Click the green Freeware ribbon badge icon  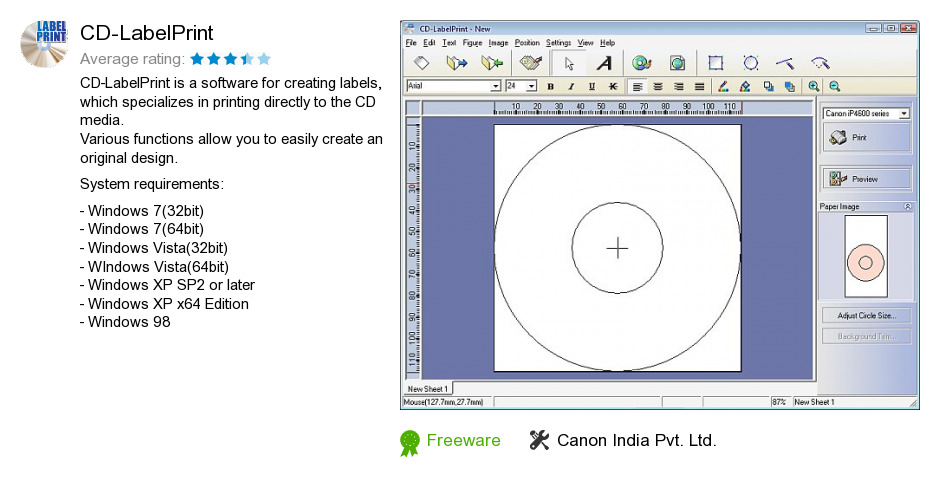tap(410, 443)
